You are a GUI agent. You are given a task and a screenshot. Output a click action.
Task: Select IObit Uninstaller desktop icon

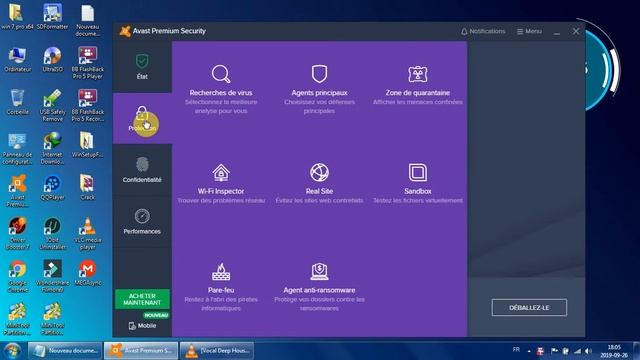[52, 233]
